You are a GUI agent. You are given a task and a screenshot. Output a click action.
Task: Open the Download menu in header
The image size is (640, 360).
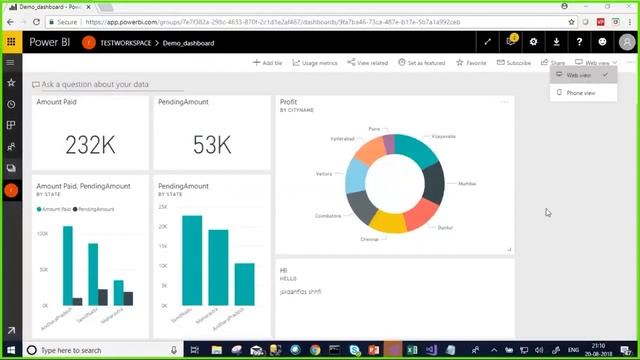pyautogui.click(x=556, y=42)
